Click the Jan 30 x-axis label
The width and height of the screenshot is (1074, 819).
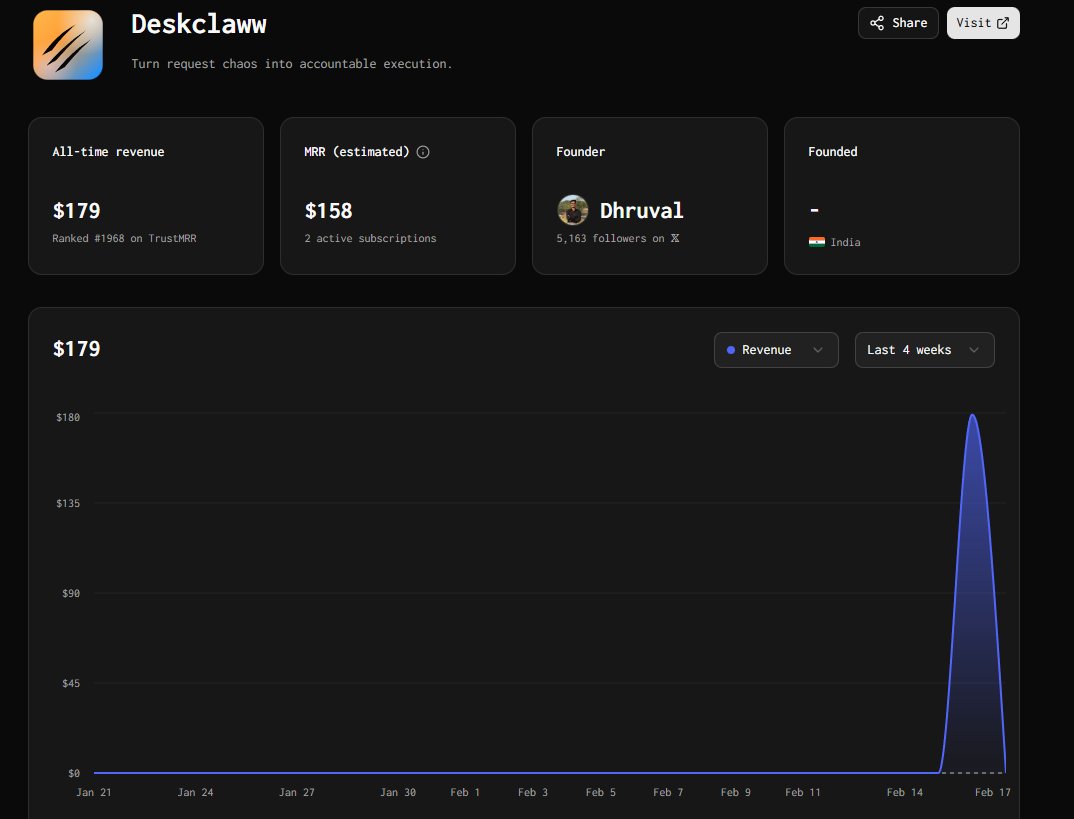coord(398,792)
